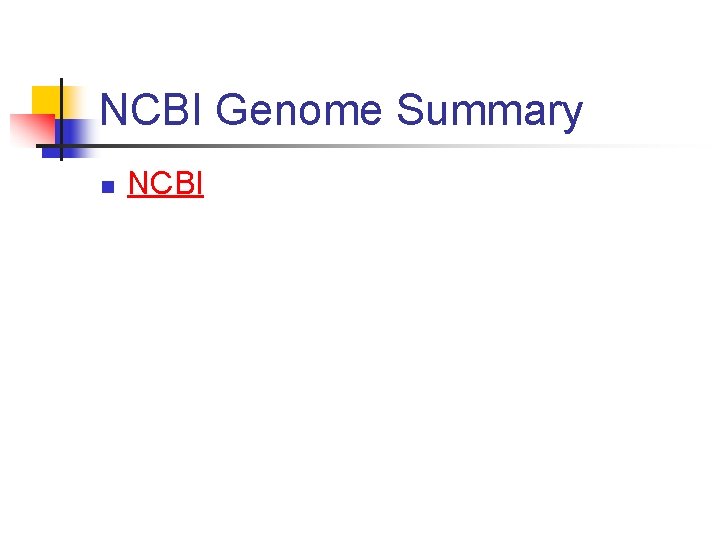This screenshot has width=720, height=540.
Task: Select the yellow square decoration
Action: [45, 100]
